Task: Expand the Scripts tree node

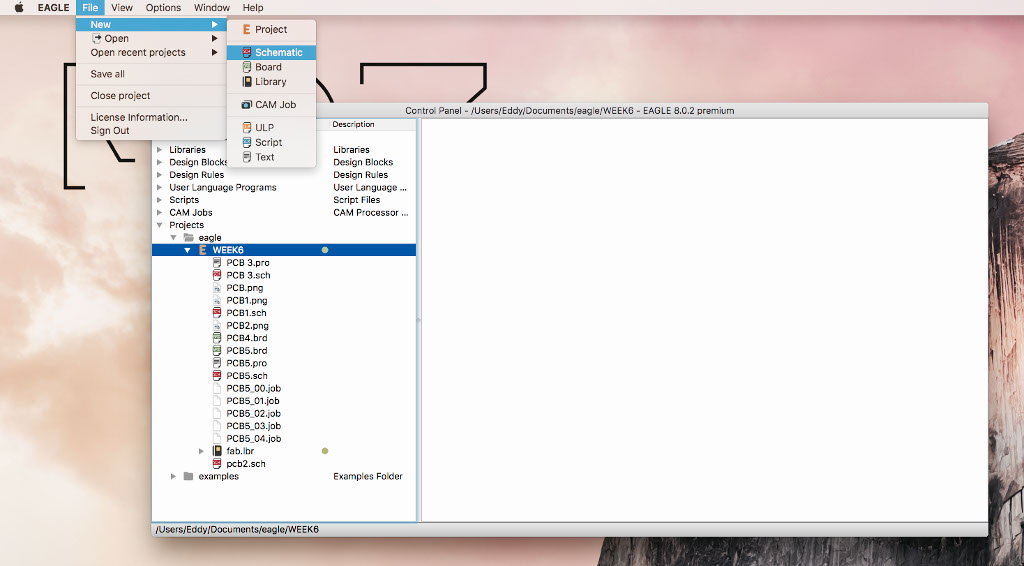Action: click(x=159, y=200)
